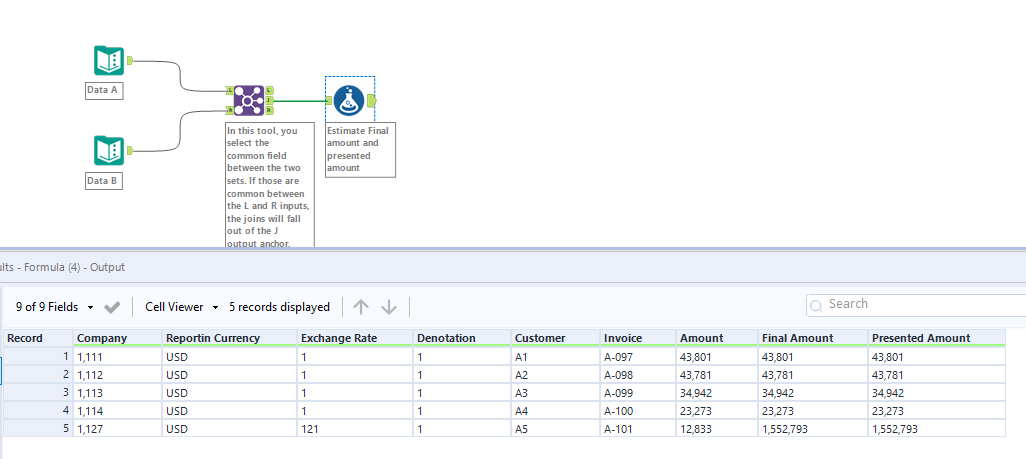This screenshot has height=459, width=1026.
Task: Open the 9 of 9 Fields dropdown
Action: pos(56,307)
